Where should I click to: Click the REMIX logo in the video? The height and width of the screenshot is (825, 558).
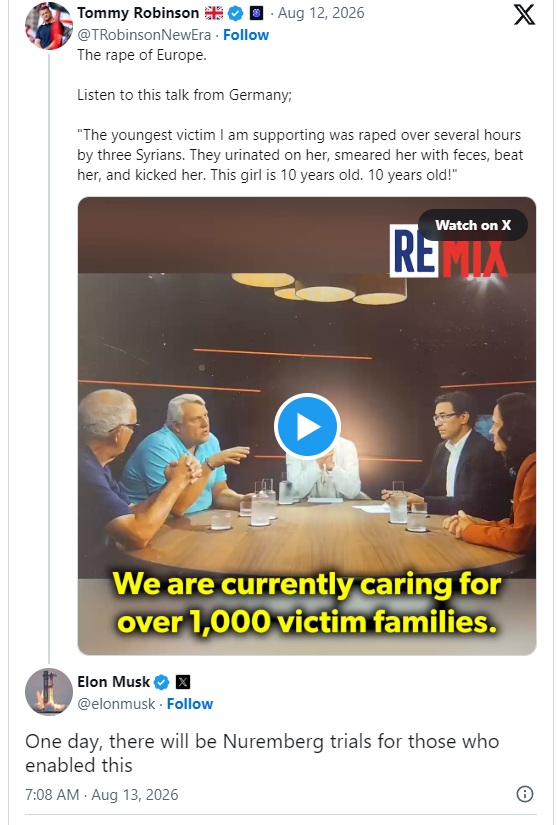[x=449, y=253]
